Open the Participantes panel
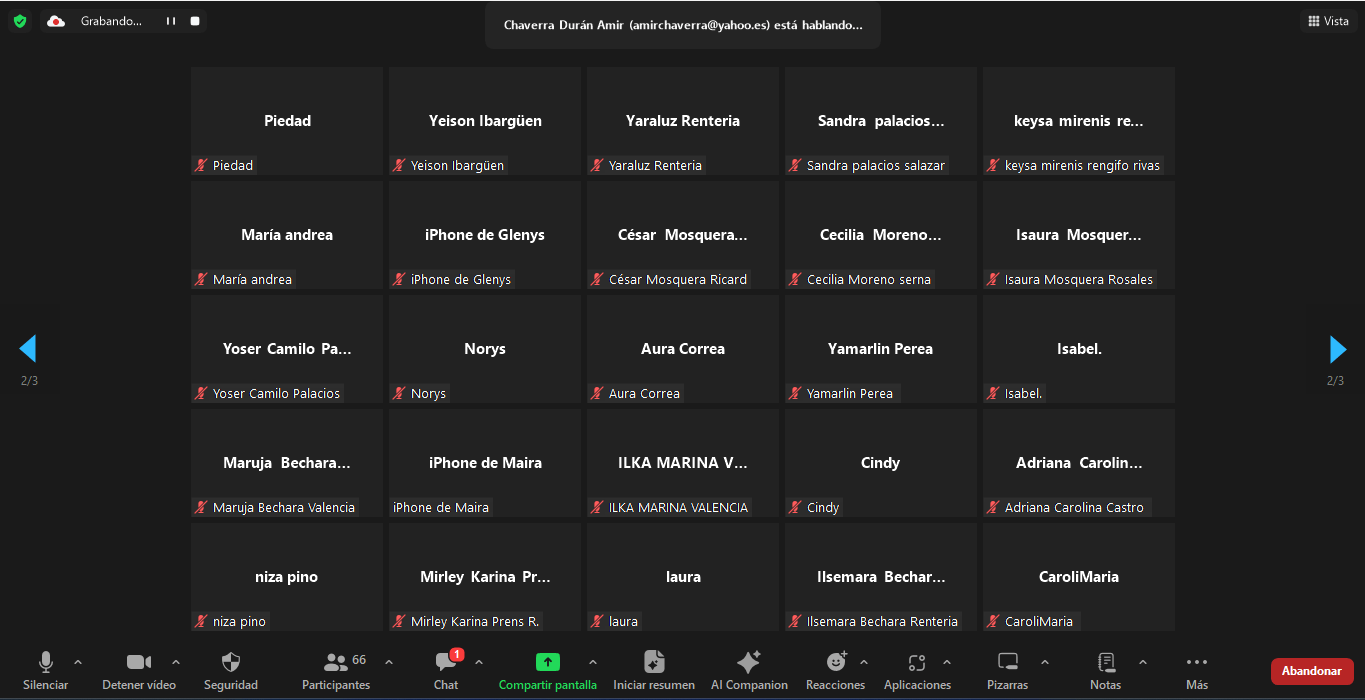 point(336,663)
